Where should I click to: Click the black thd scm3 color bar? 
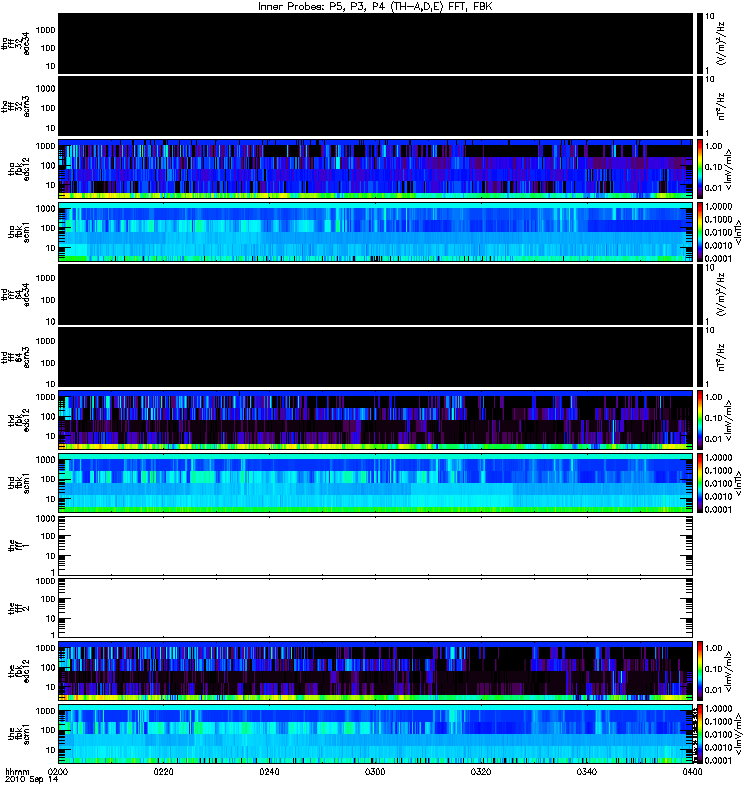[700, 357]
